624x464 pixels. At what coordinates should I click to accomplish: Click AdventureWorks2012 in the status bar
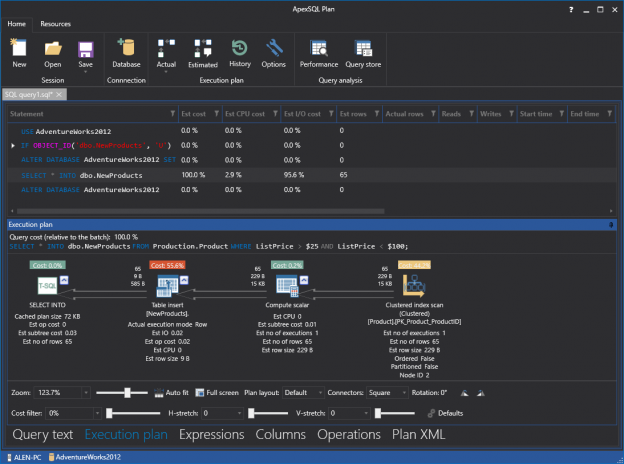pyautogui.click(x=84, y=457)
